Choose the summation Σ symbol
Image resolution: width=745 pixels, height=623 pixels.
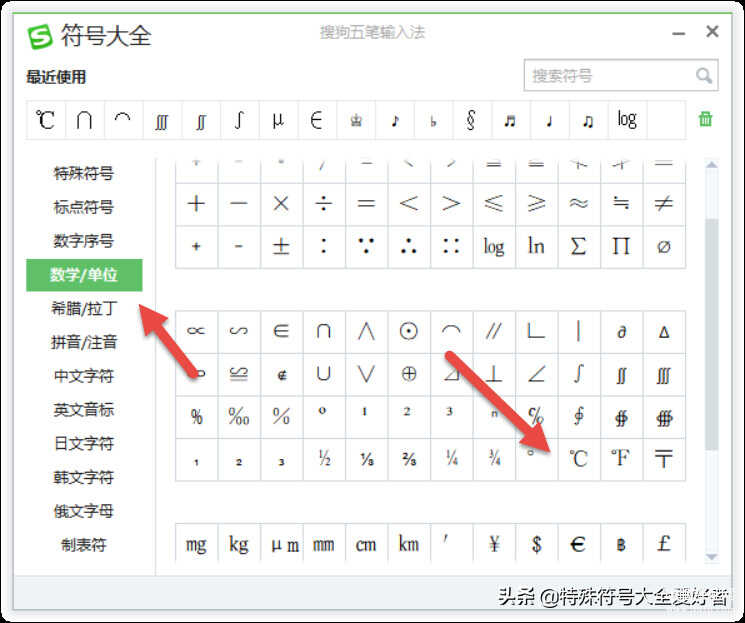(x=579, y=247)
